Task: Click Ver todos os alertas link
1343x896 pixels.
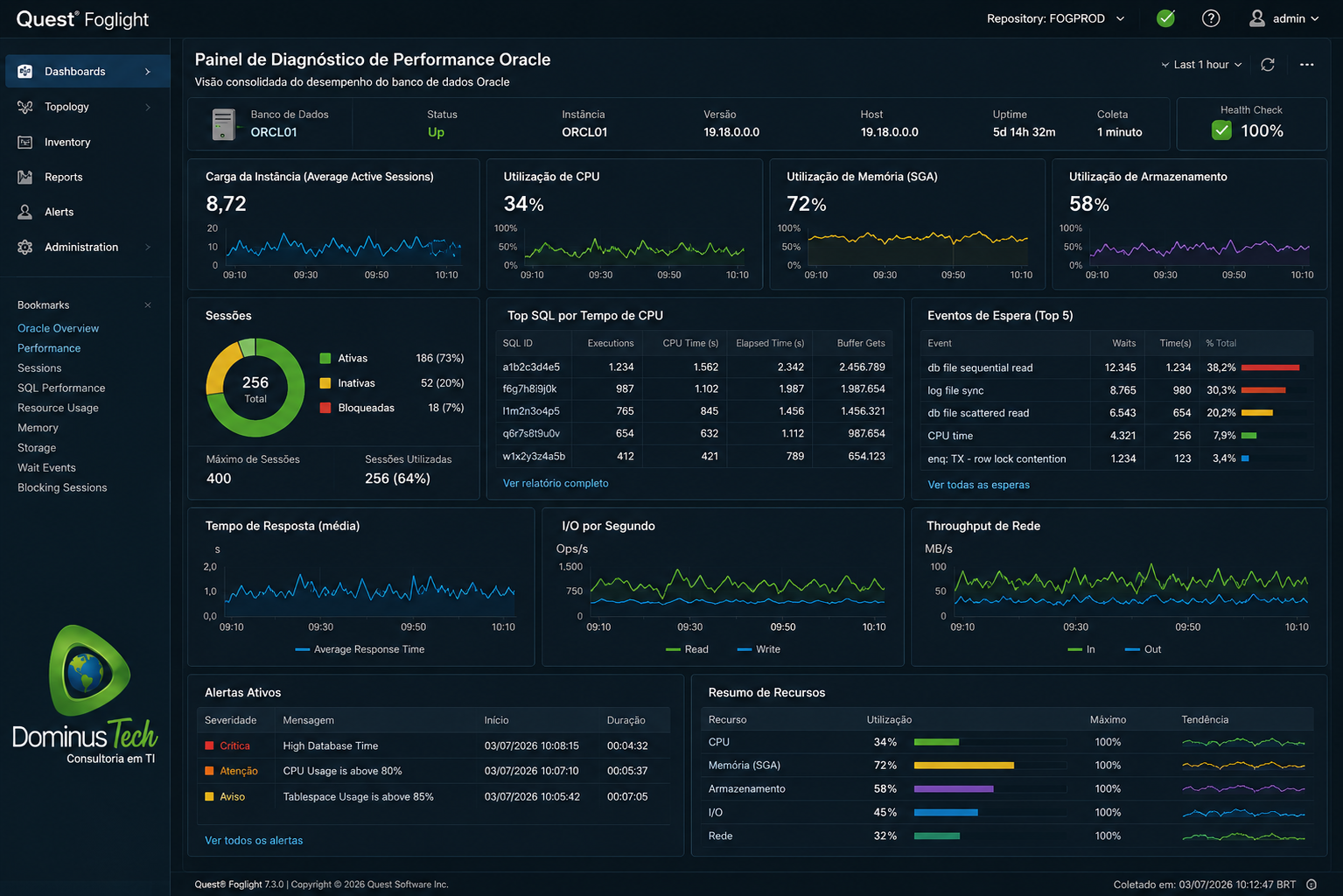Action: (254, 840)
